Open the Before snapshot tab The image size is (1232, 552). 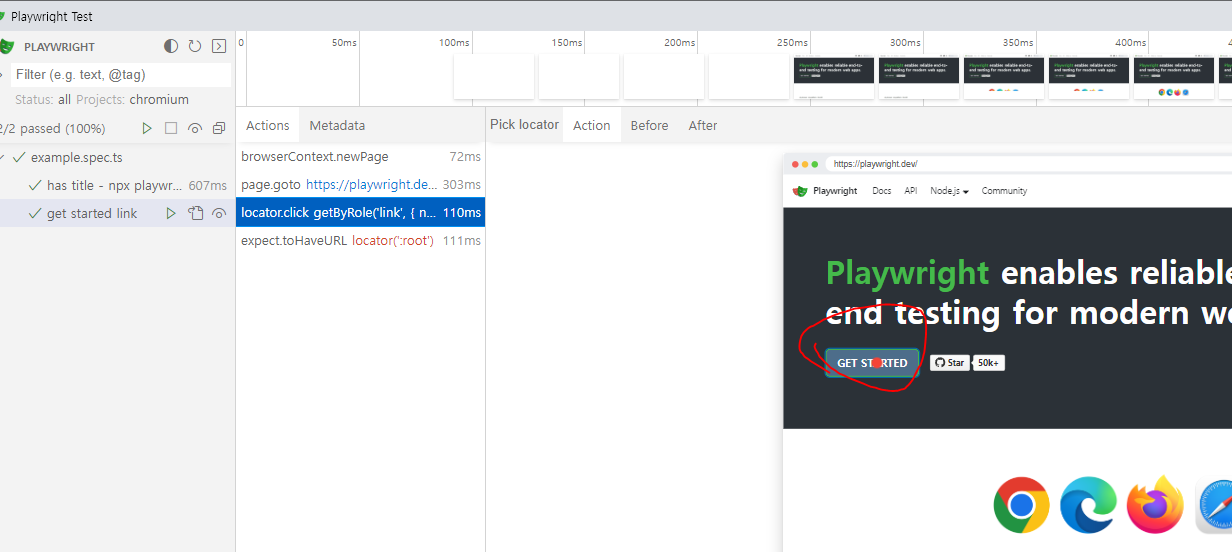tap(649, 125)
